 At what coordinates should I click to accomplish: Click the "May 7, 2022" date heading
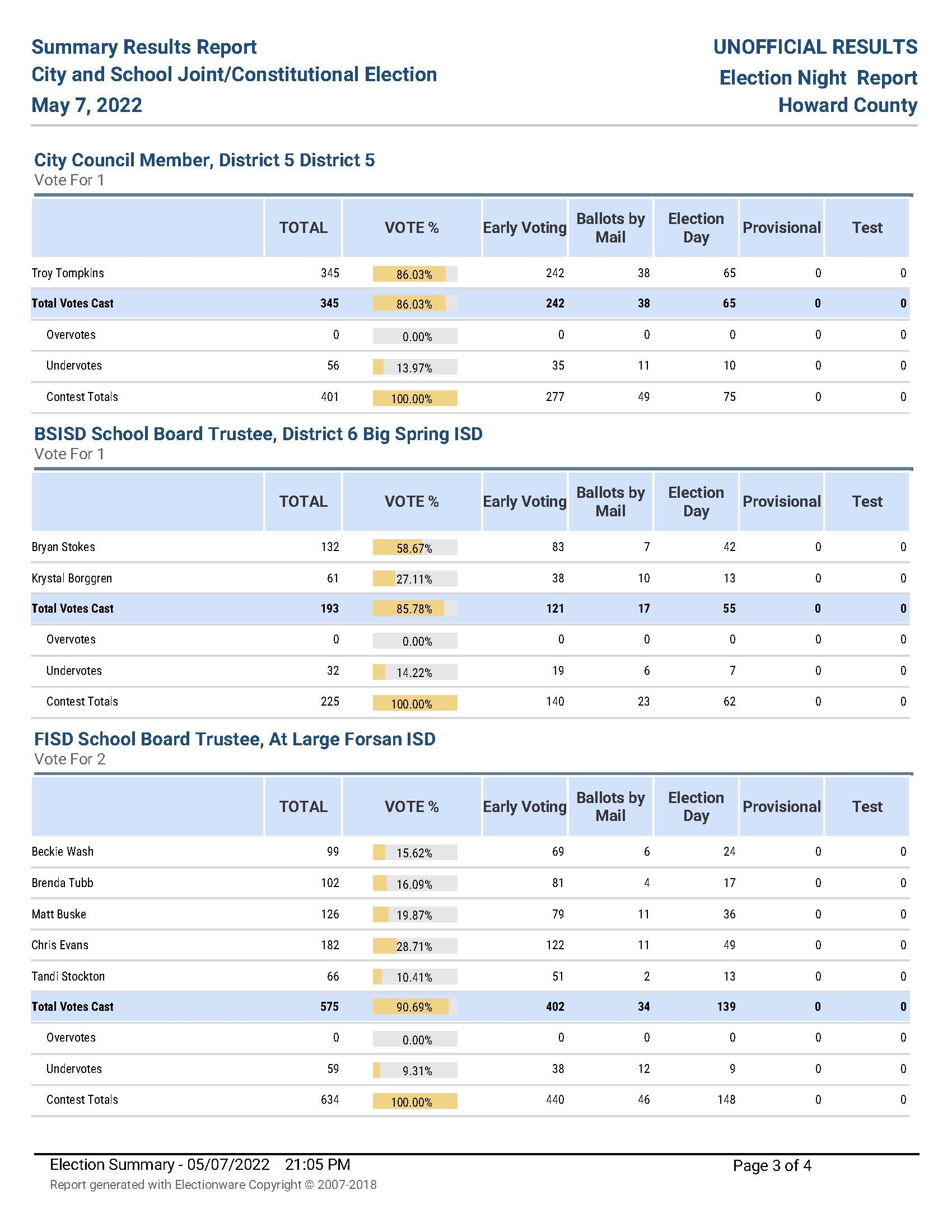coord(87,105)
